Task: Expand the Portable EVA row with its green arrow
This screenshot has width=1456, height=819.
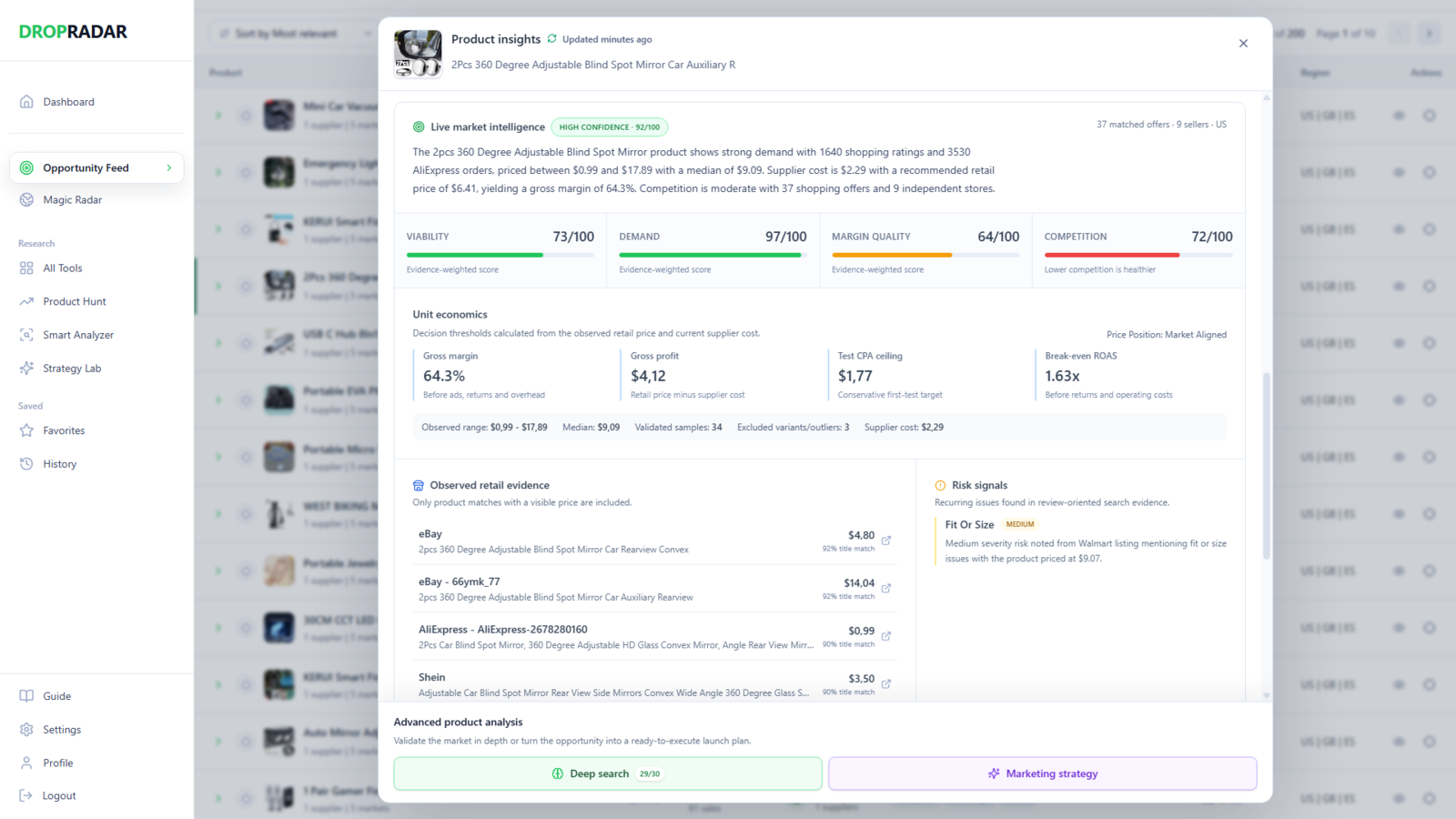Action: (x=218, y=400)
